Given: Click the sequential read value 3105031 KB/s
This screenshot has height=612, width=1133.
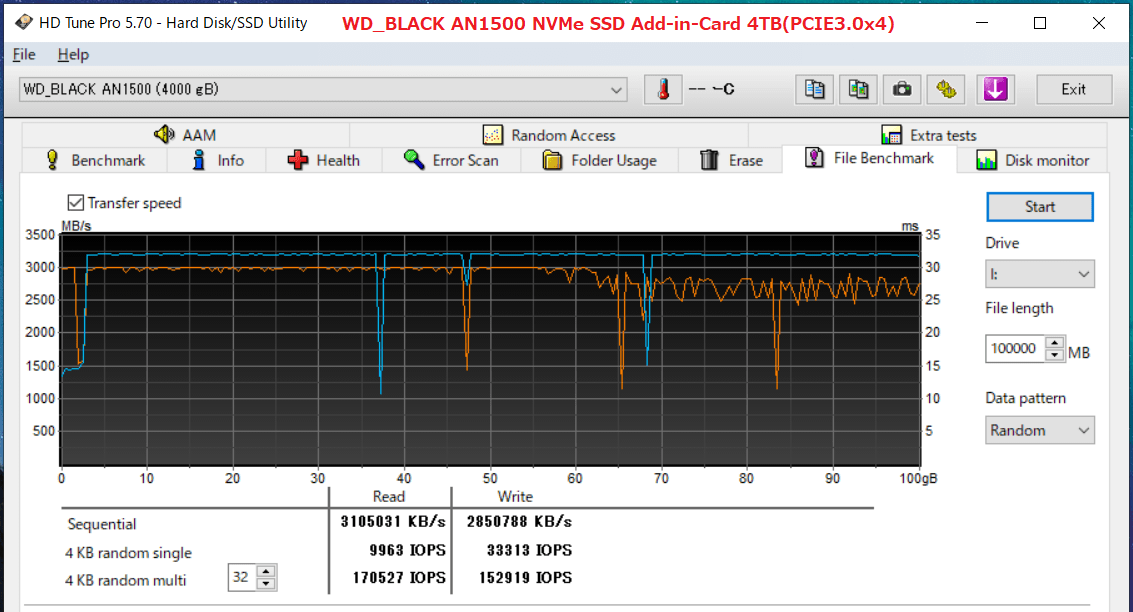Looking at the screenshot, I should click(x=393, y=522).
